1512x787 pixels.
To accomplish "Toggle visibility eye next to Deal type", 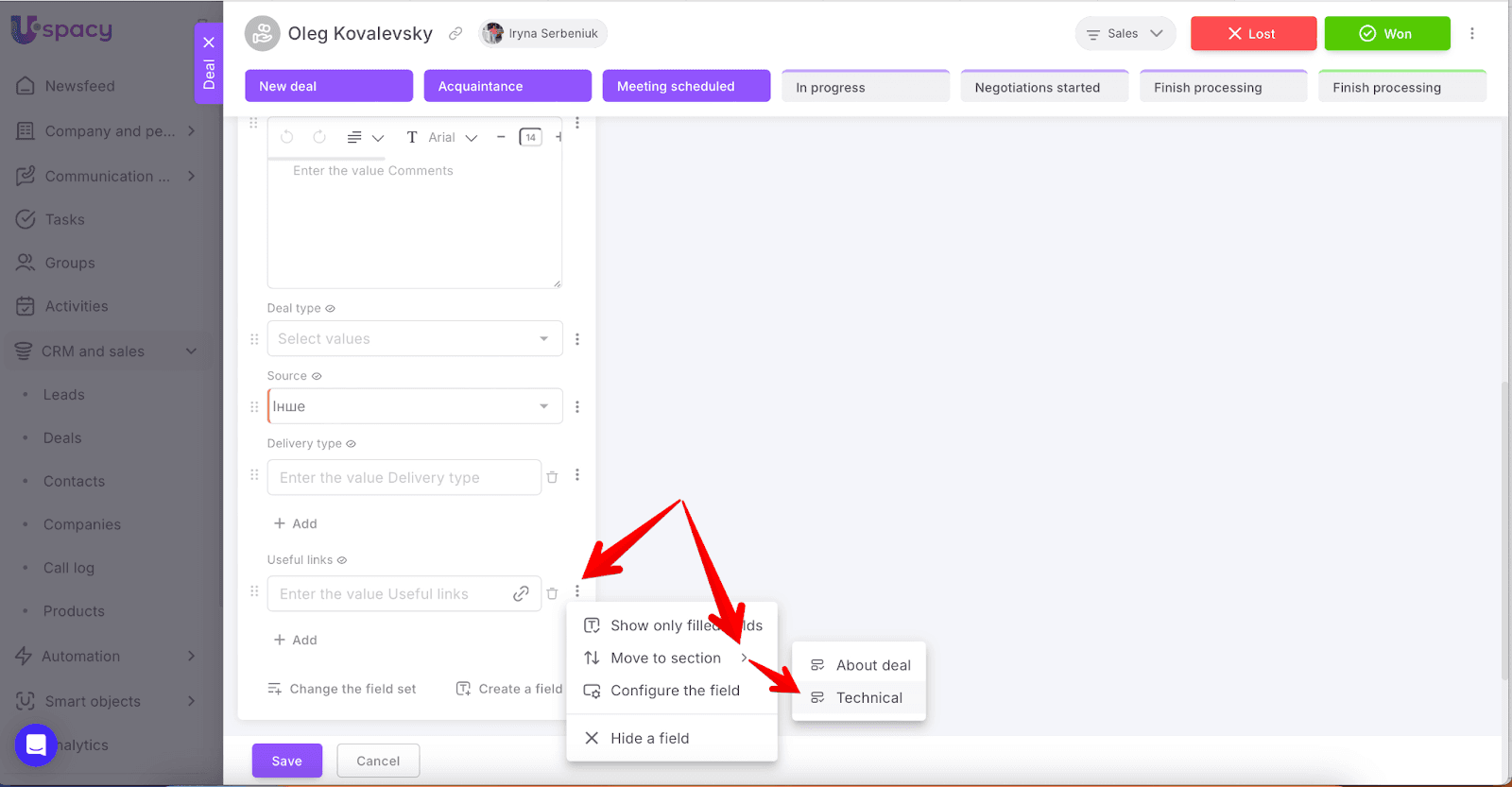I will (331, 309).
